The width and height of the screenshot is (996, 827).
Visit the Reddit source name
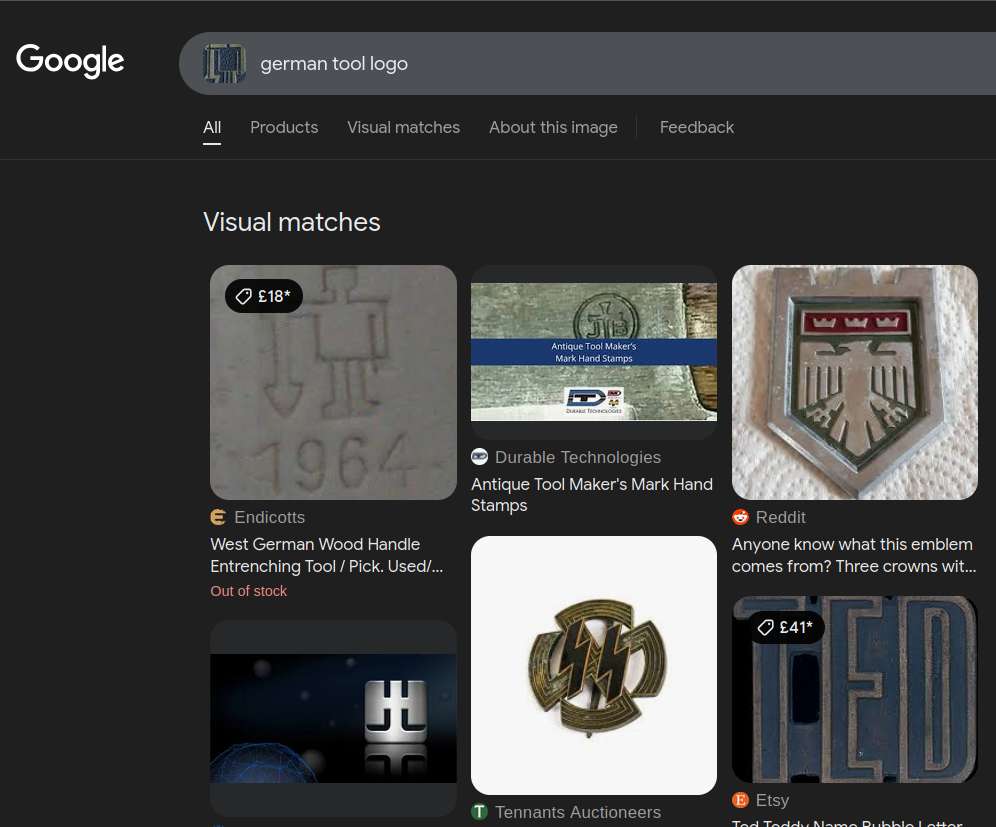[x=781, y=518]
